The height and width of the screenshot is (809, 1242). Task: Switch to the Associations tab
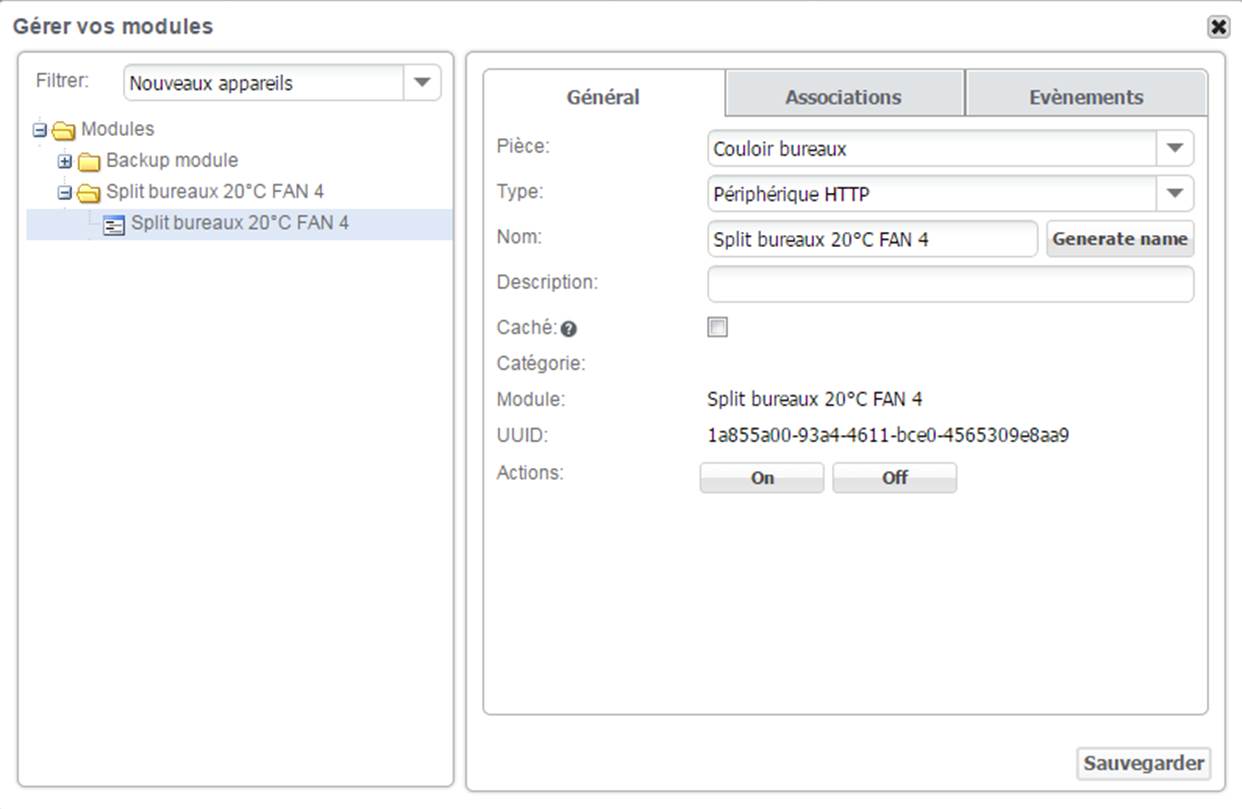tap(843, 97)
